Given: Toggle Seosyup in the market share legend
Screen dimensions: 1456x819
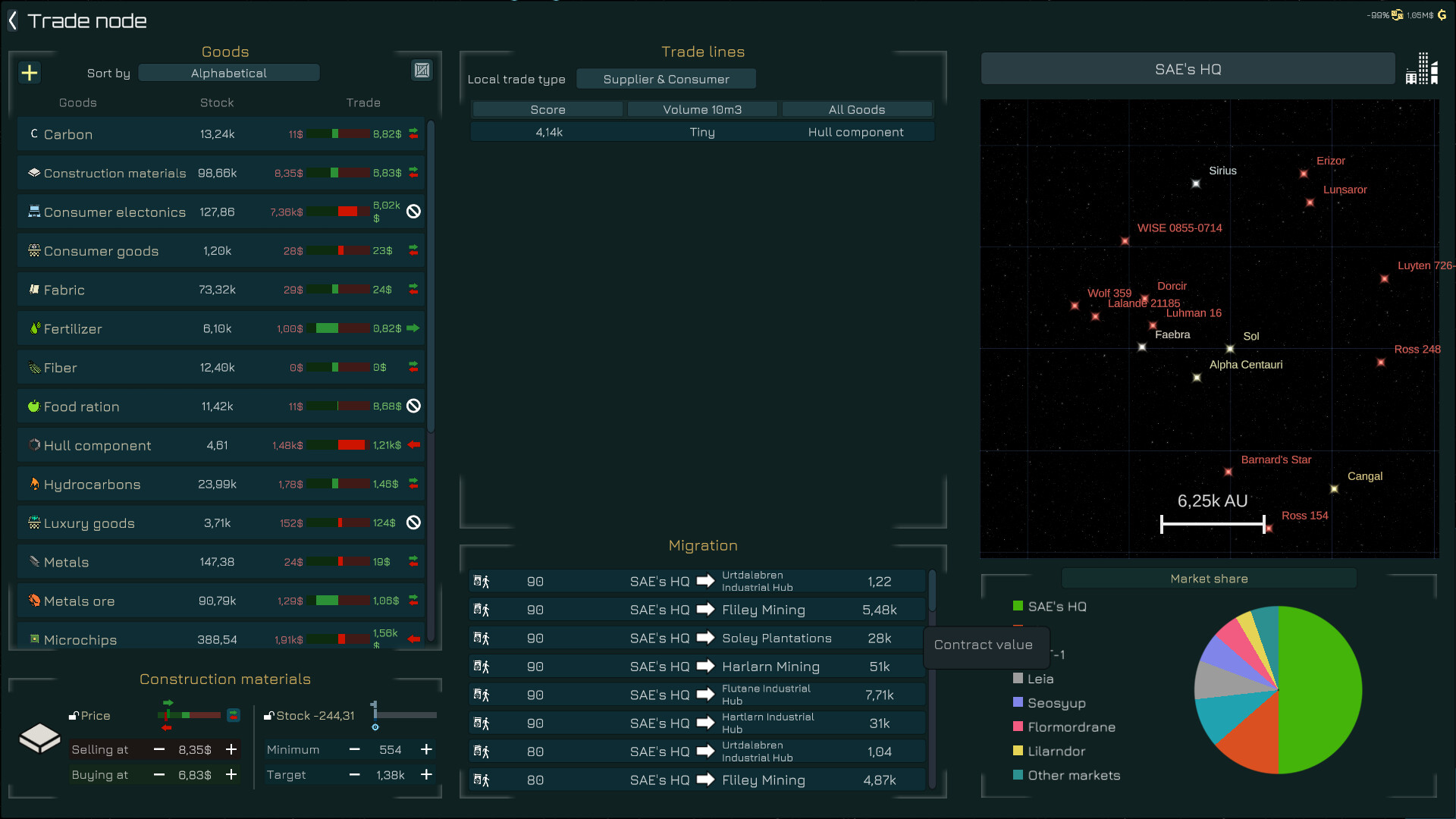Looking at the screenshot, I should (x=1018, y=703).
